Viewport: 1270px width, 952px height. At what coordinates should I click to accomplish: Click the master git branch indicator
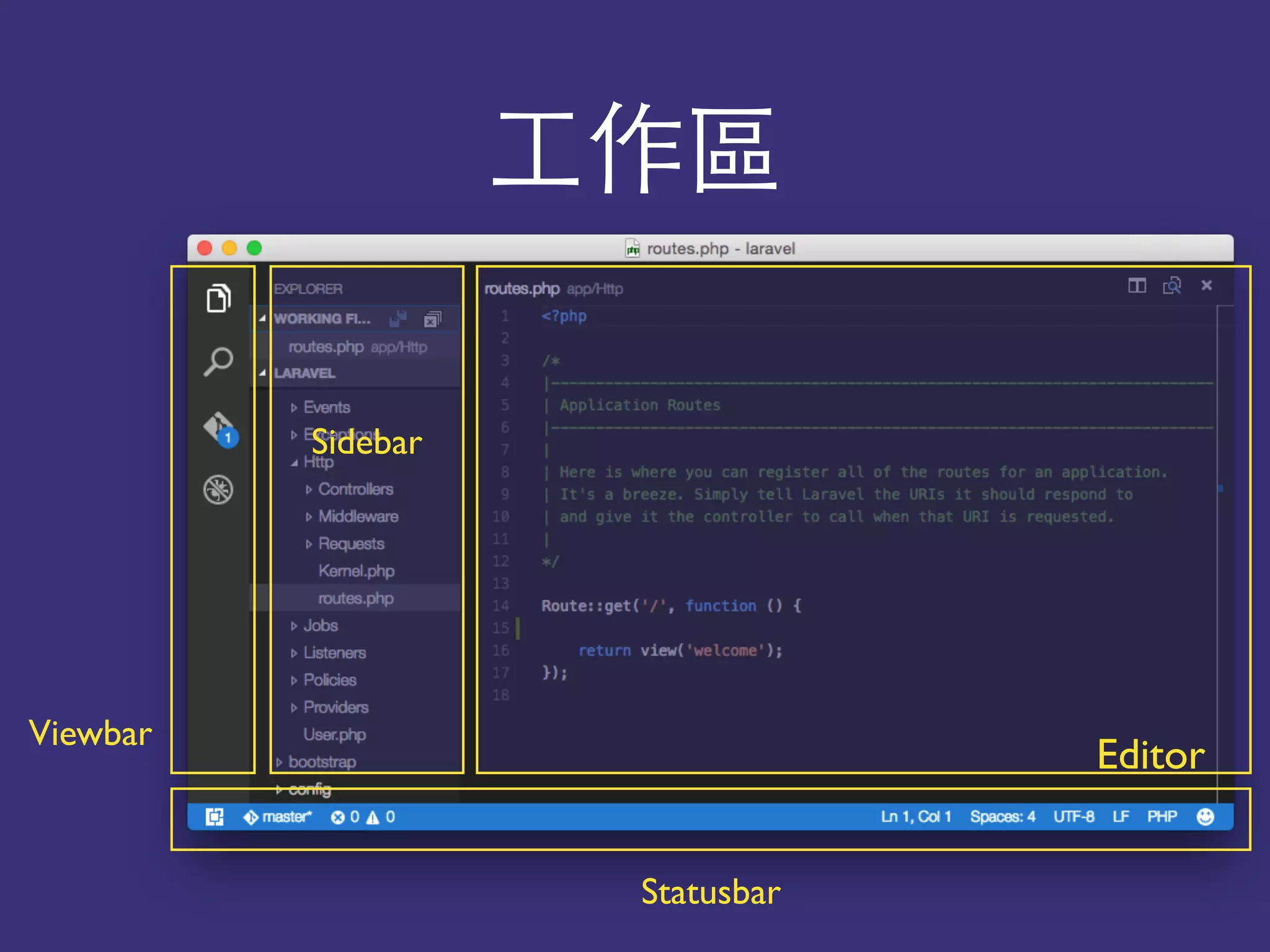277,817
